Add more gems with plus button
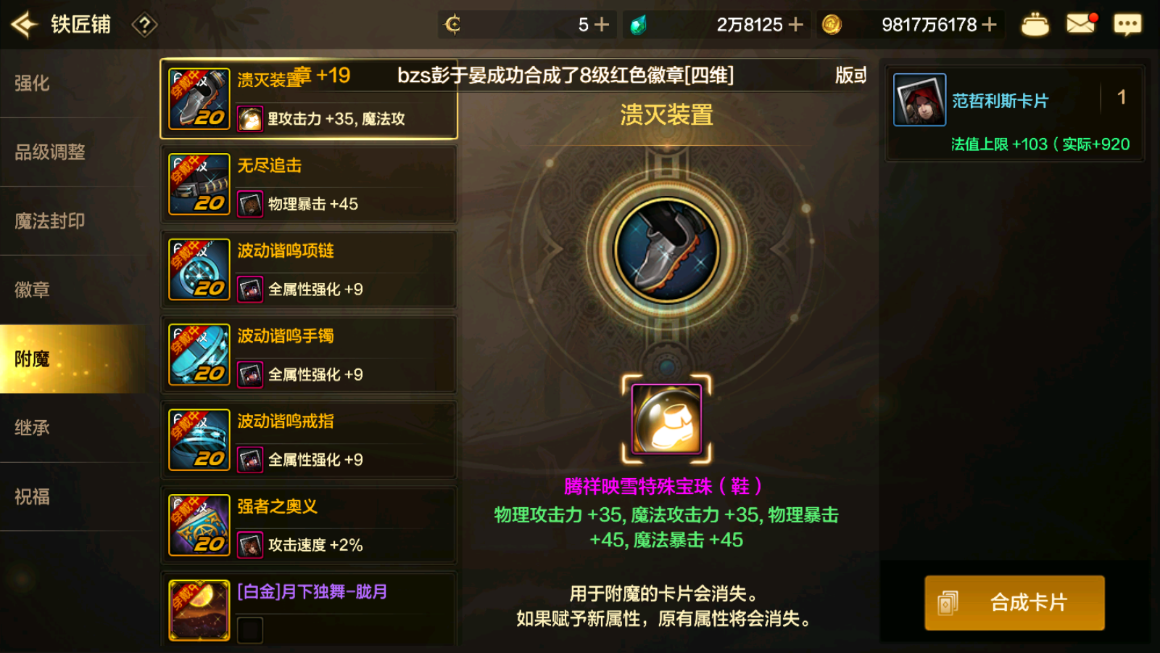This screenshot has width=1160, height=653. [796, 24]
